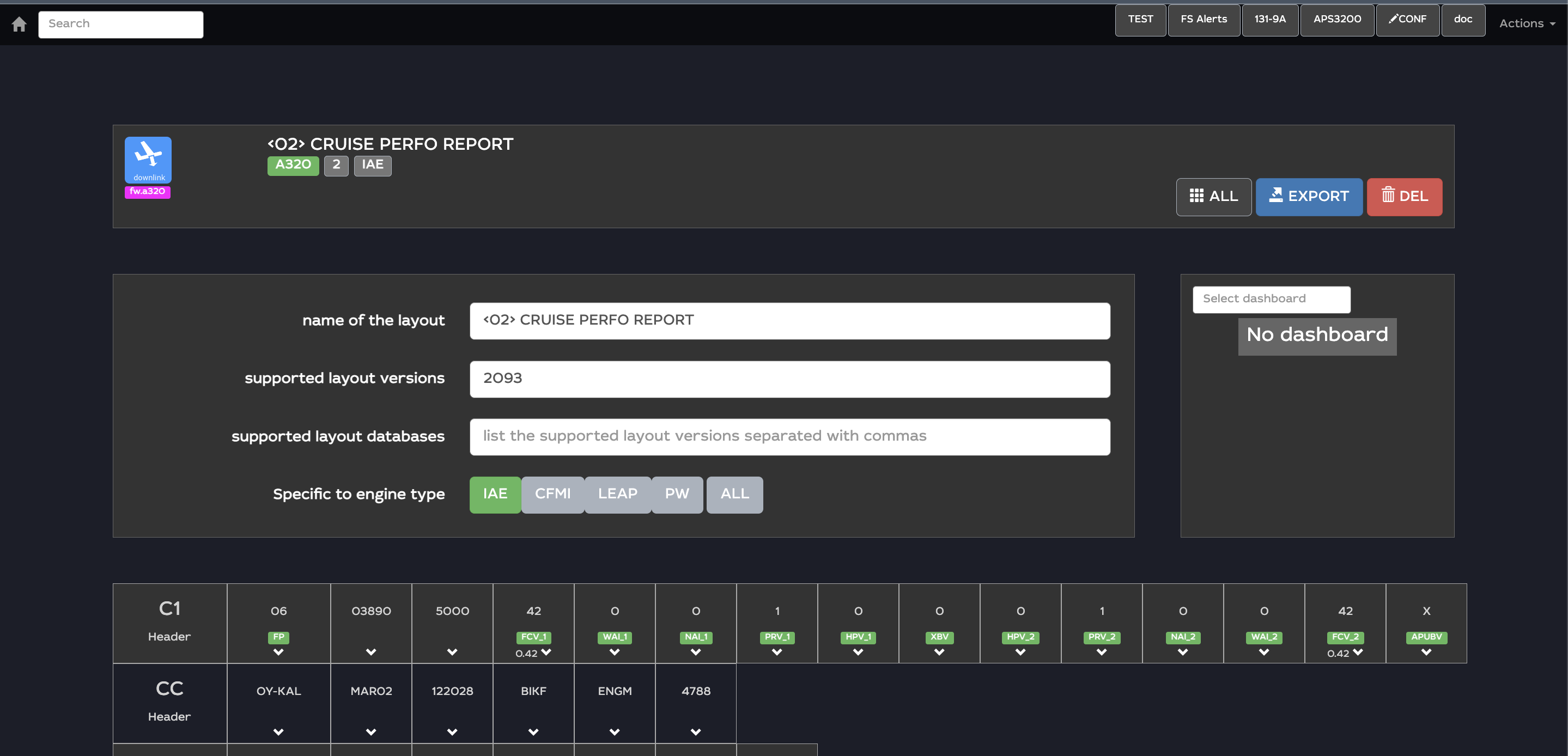Expand the NAI_2 cell chevron
The width and height of the screenshot is (1568, 756).
click(1182, 652)
